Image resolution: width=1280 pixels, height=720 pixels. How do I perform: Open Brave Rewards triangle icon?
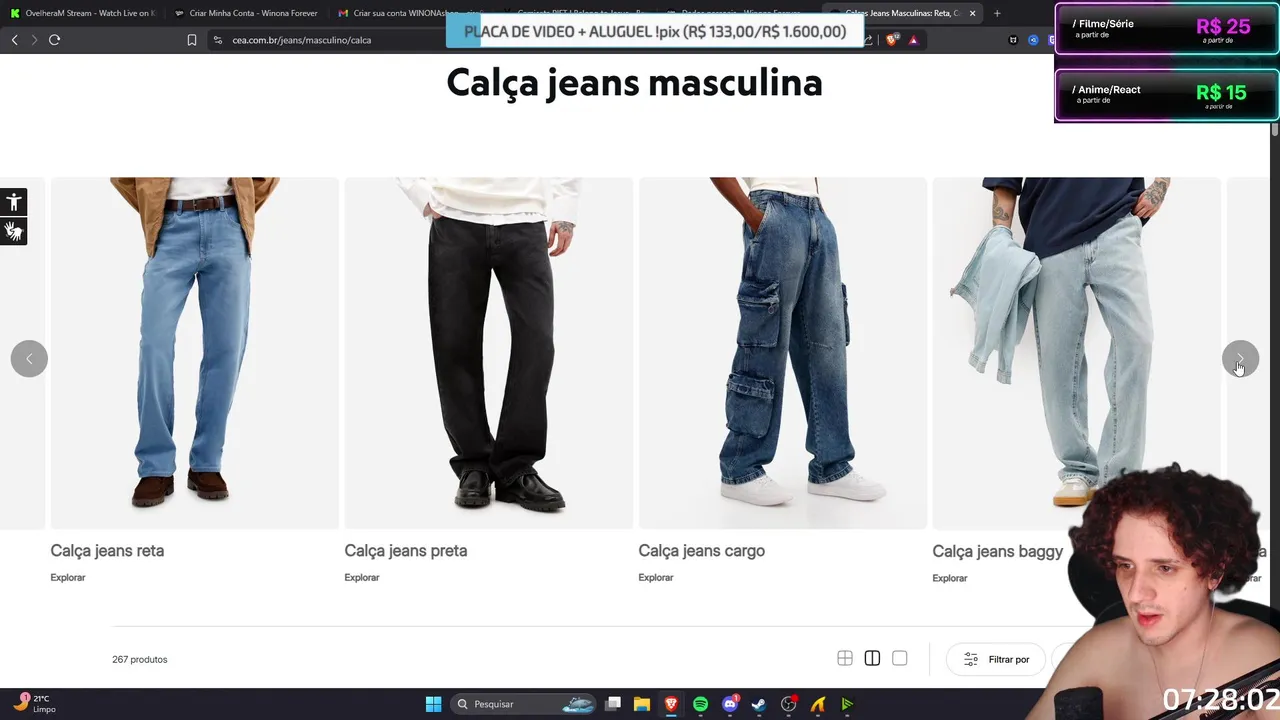(x=913, y=40)
